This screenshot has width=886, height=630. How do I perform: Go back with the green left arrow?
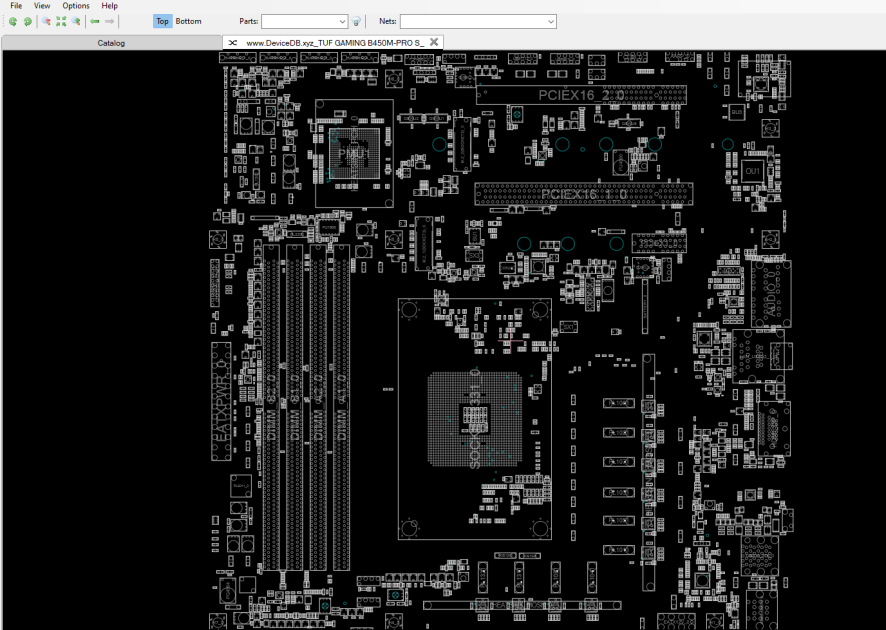point(95,21)
